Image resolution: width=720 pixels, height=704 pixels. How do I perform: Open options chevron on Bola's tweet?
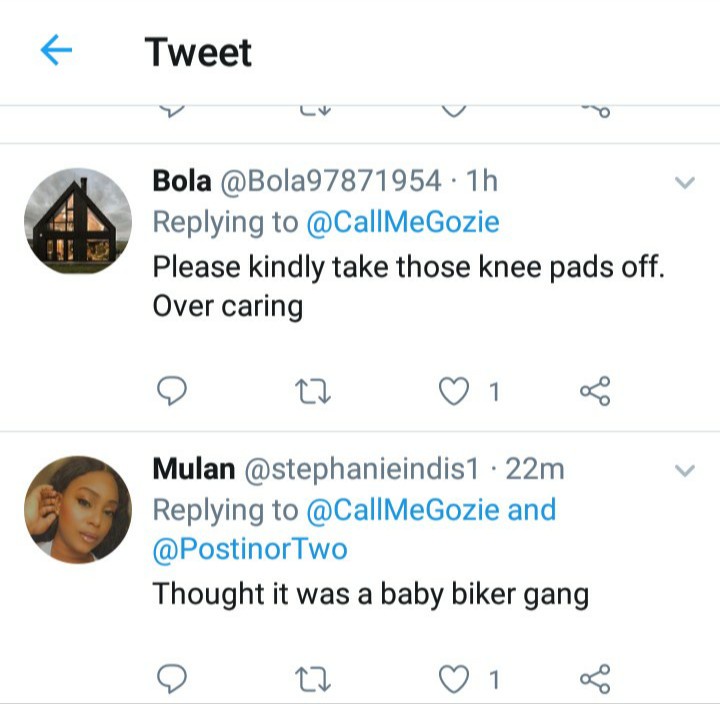(685, 183)
